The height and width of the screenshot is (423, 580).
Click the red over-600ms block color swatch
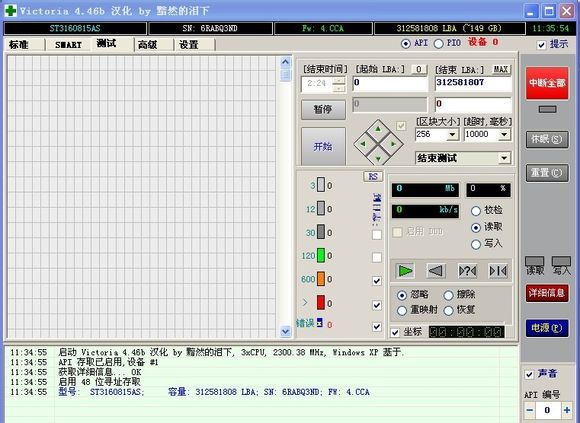pyautogui.click(x=321, y=302)
